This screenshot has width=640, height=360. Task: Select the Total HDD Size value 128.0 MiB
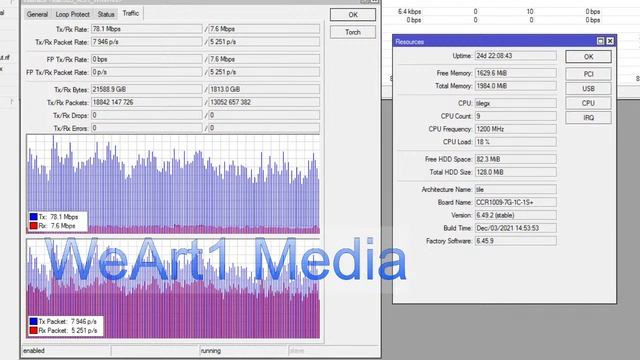point(515,172)
